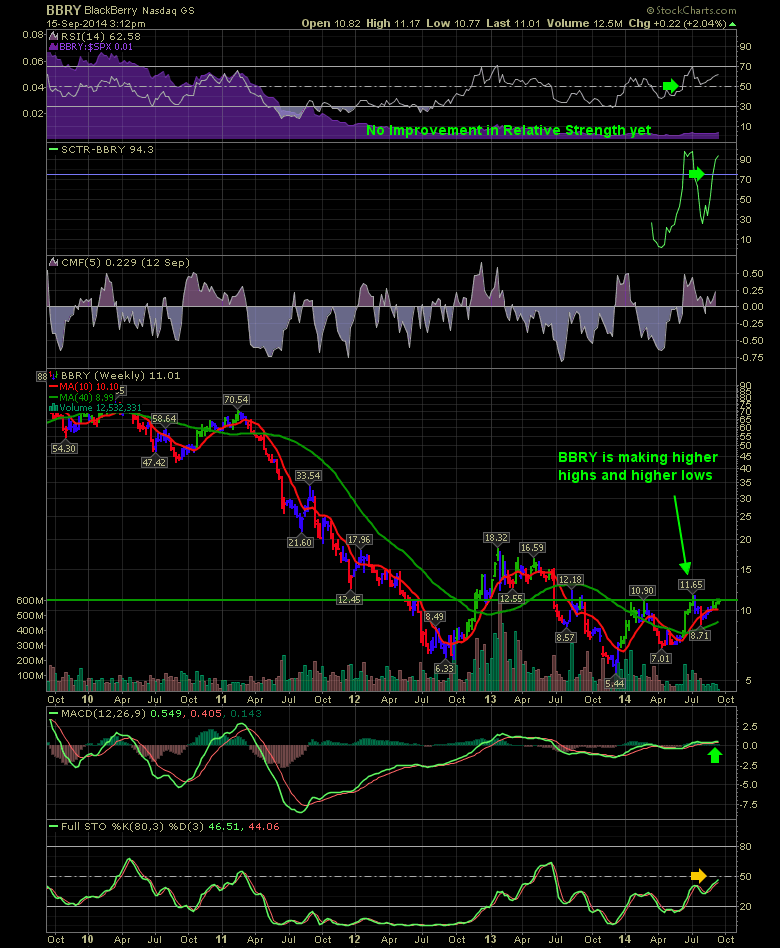Image resolution: width=780 pixels, height=948 pixels.
Task: Click the MACD value 0.549 in legend
Action: coord(166,713)
